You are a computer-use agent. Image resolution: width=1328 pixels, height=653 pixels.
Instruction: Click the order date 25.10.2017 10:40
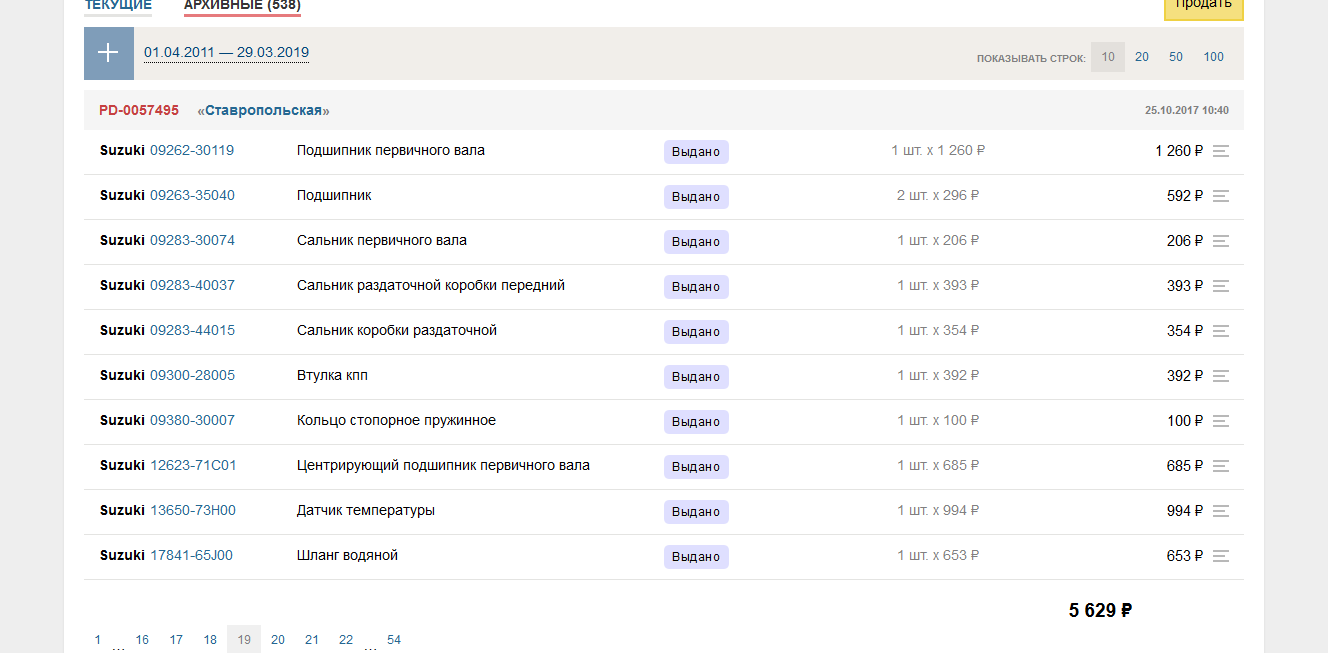click(x=1187, y=110)
